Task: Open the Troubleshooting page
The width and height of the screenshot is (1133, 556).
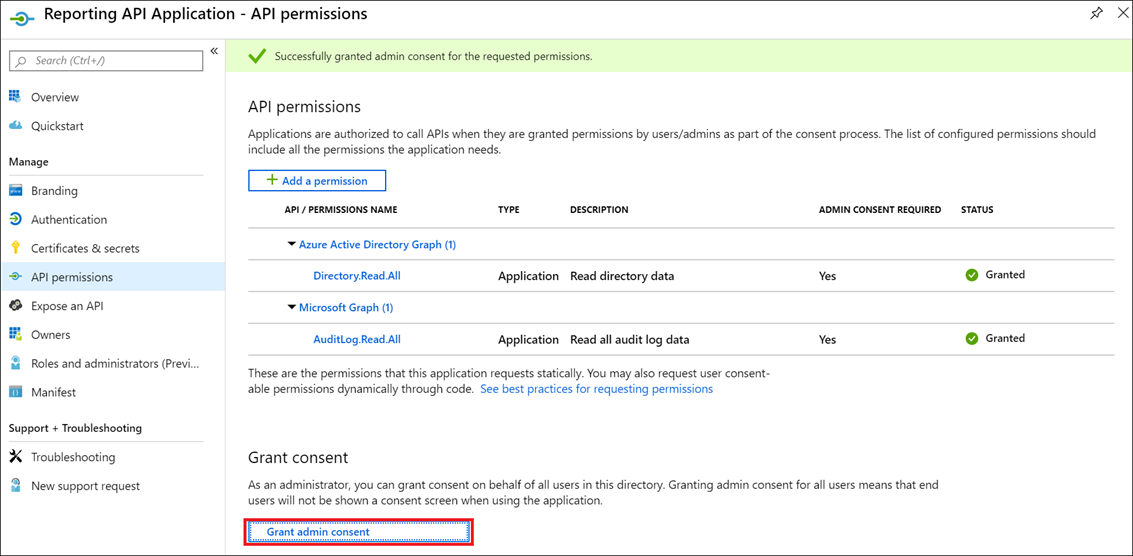Action: pyautogui.click(x=73, y=457)
